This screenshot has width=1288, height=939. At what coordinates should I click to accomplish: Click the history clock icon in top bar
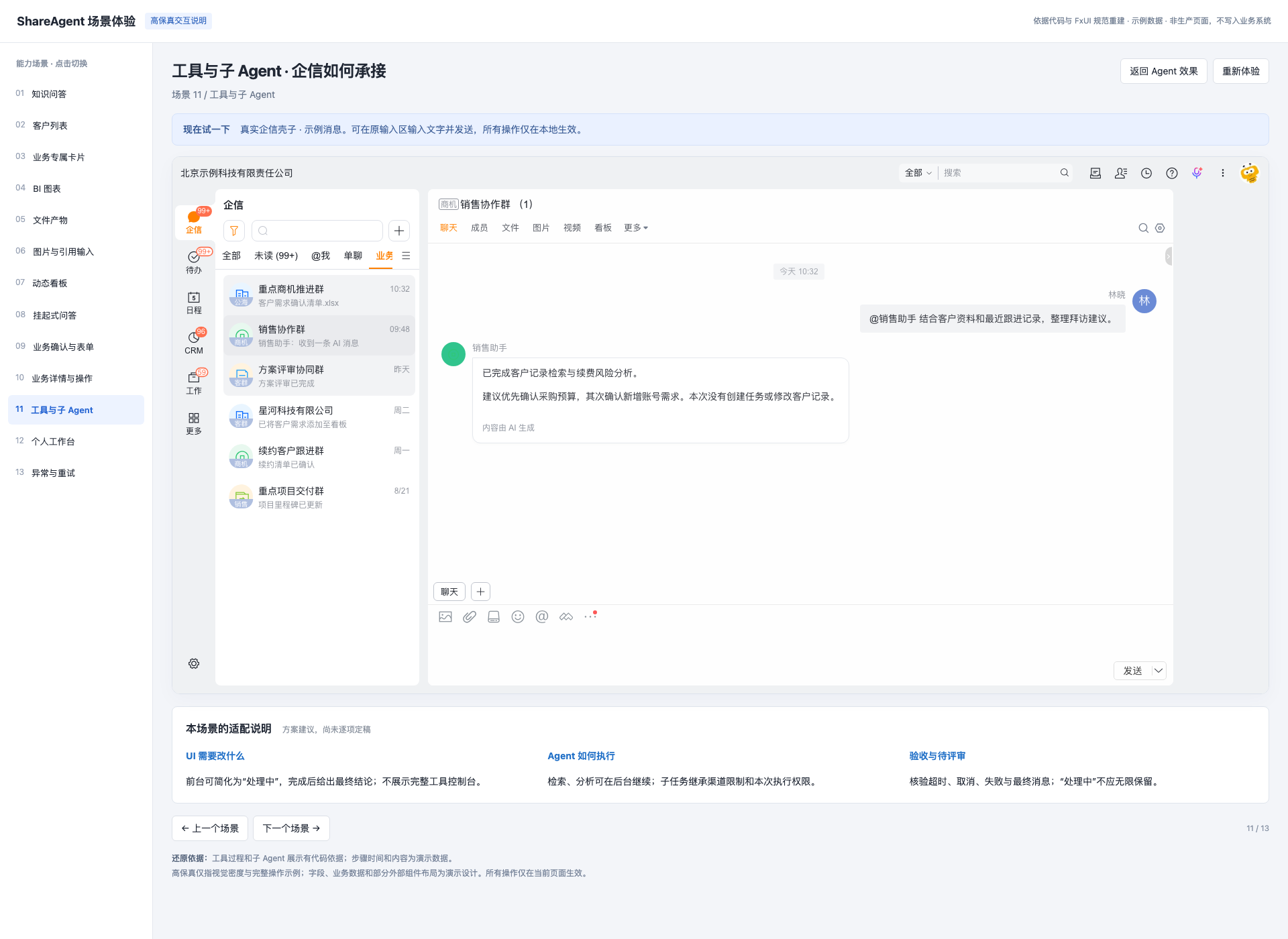(1146, 173)
